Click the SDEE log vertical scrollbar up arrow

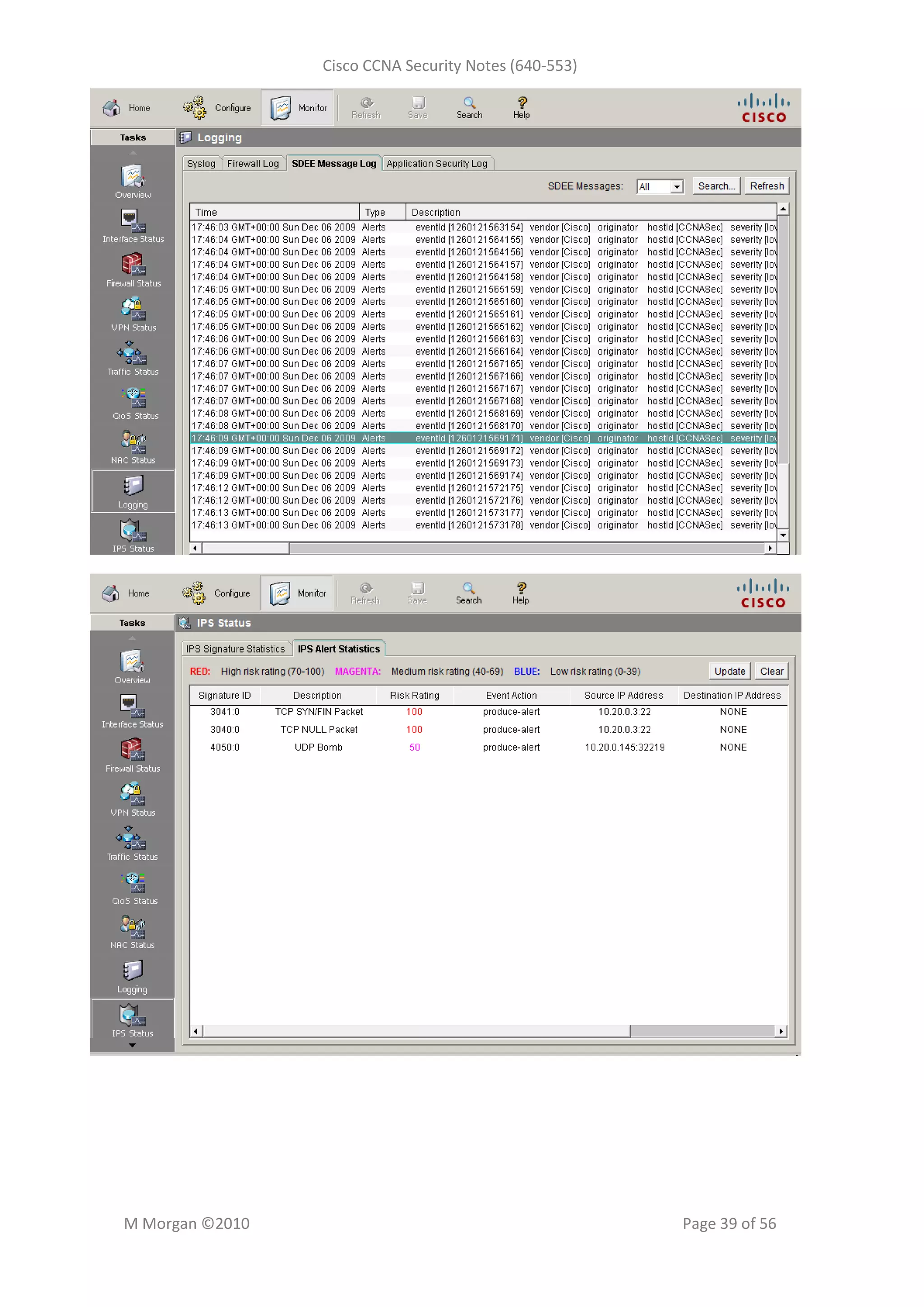[x=784, y=209]
